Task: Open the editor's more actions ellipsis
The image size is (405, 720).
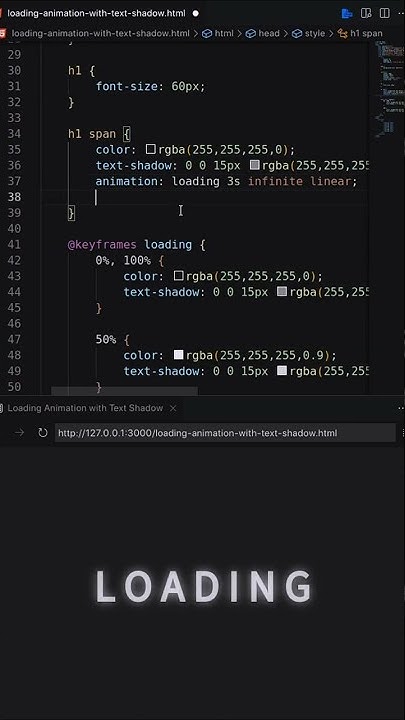Action: [x=401, y=13]
